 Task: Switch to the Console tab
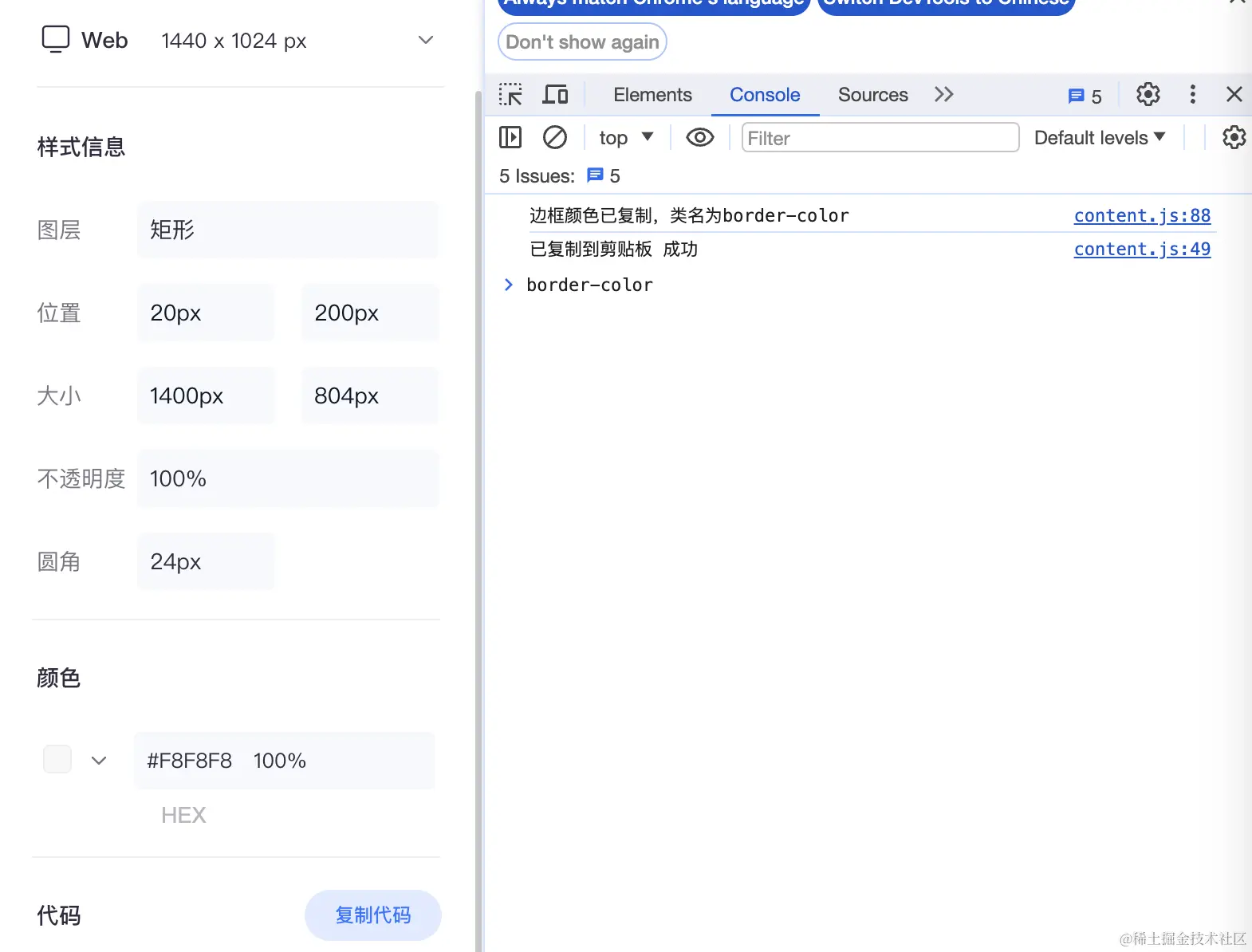pos(765,95)
